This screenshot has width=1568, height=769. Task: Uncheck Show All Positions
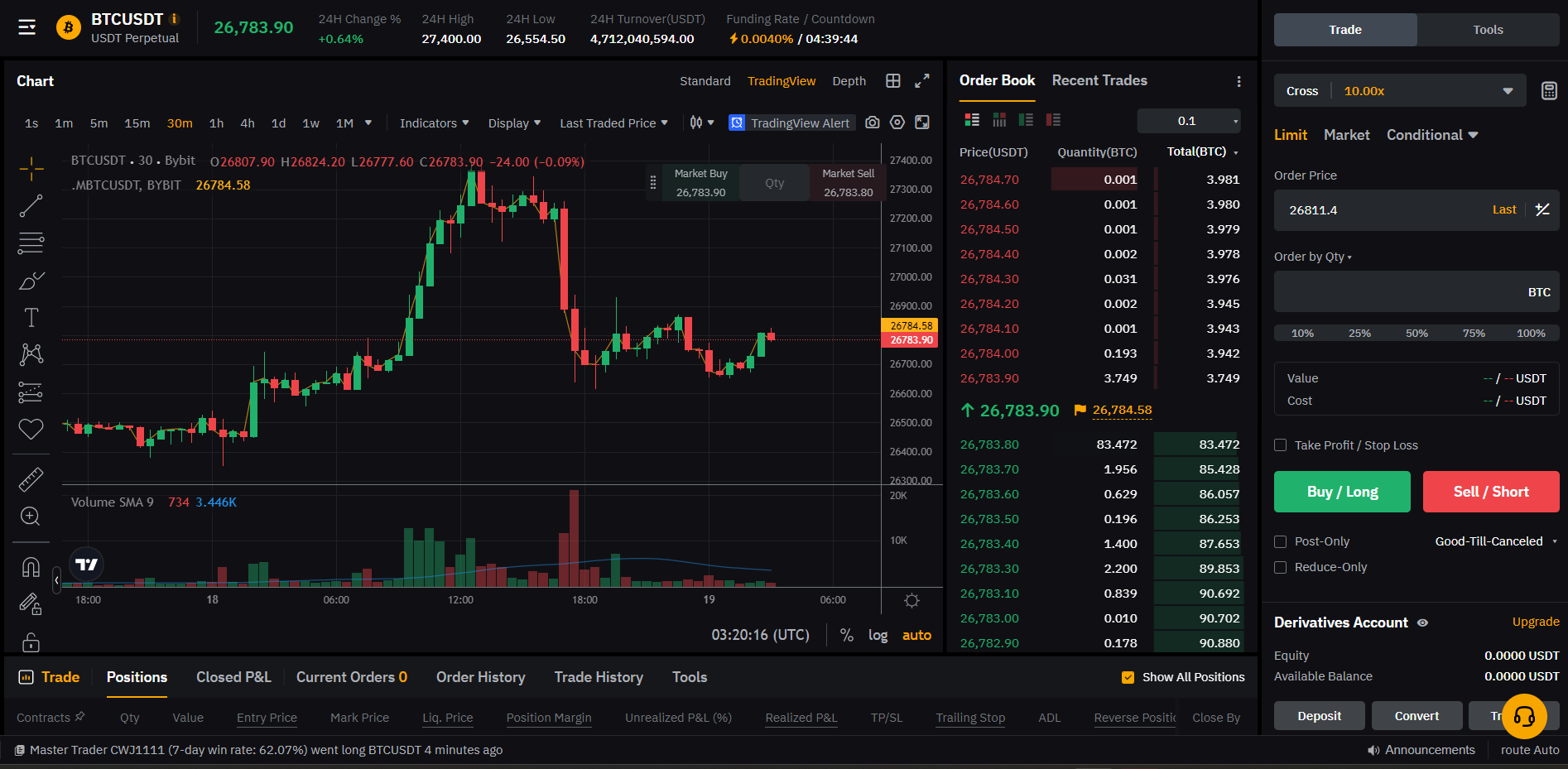[1128, 677]
